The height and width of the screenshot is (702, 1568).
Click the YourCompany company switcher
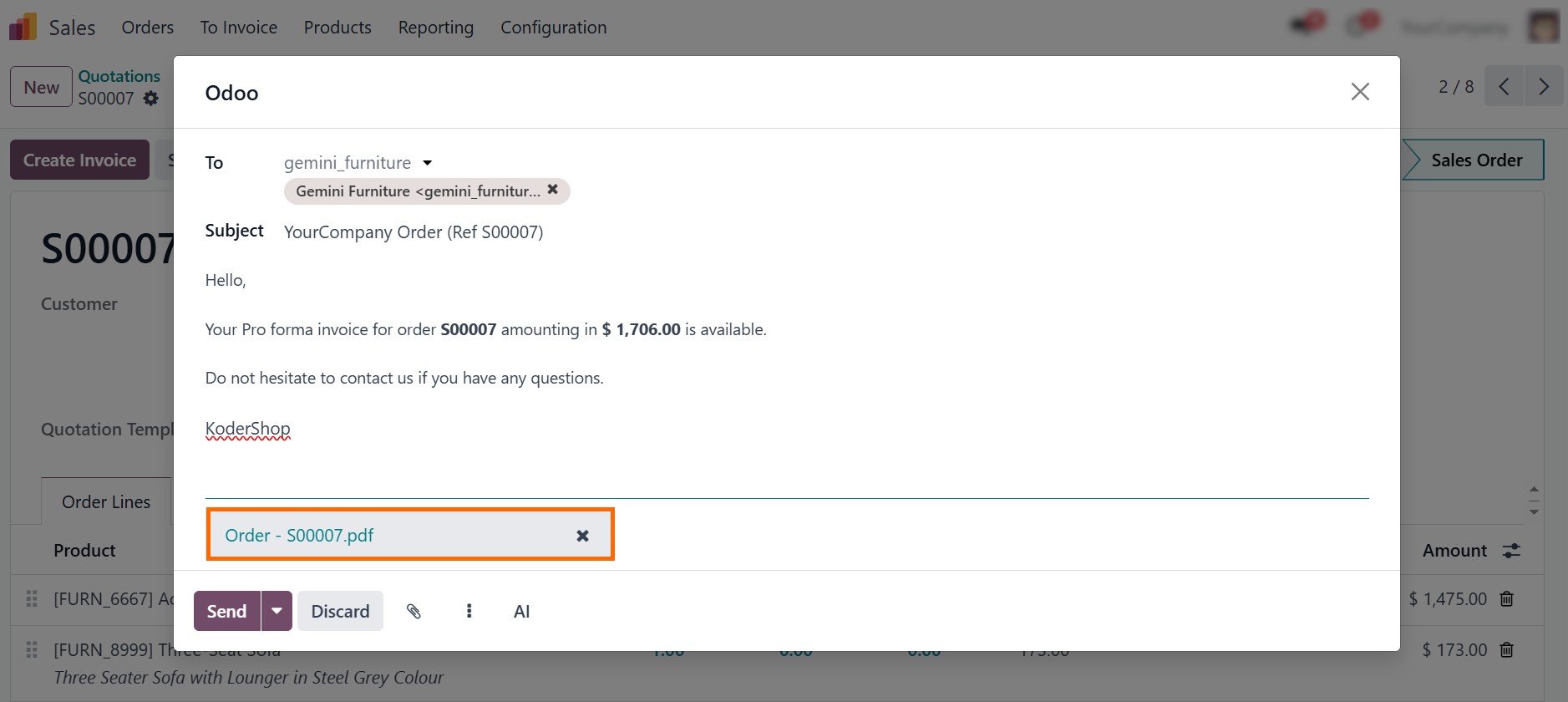[x=1454, y=28]
